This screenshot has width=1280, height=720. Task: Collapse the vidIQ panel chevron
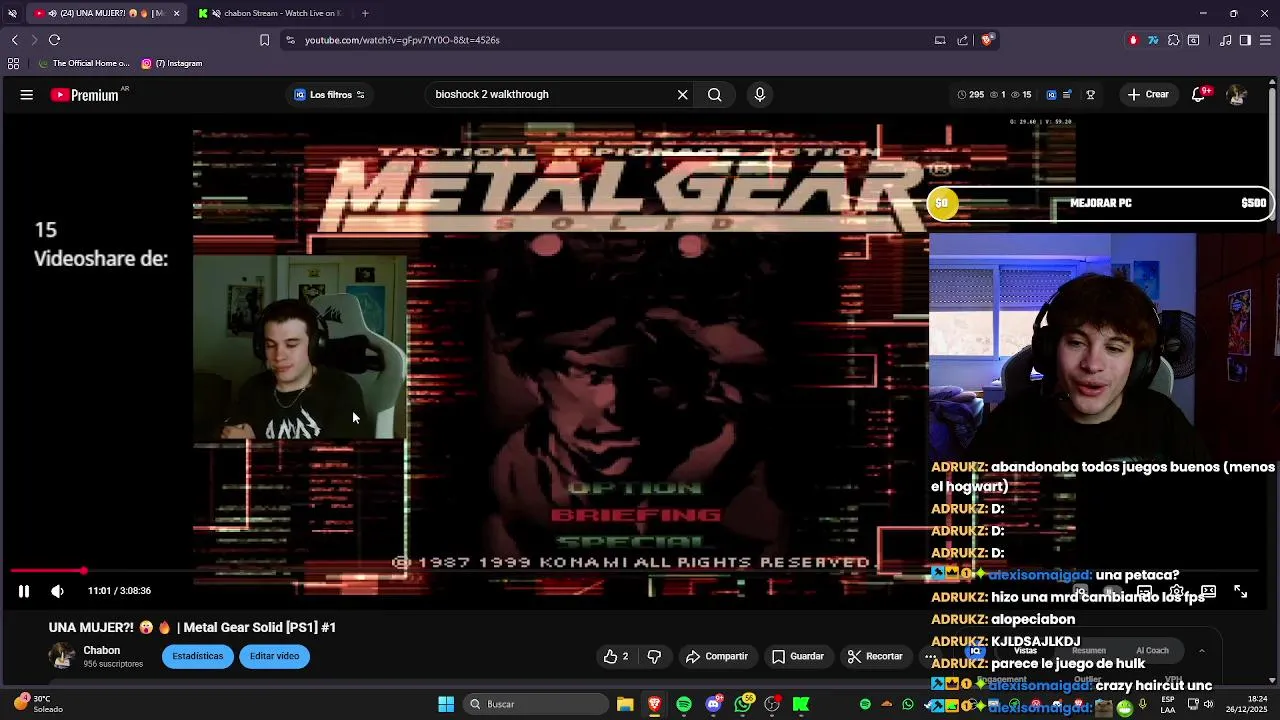[x=1201, y=650]
